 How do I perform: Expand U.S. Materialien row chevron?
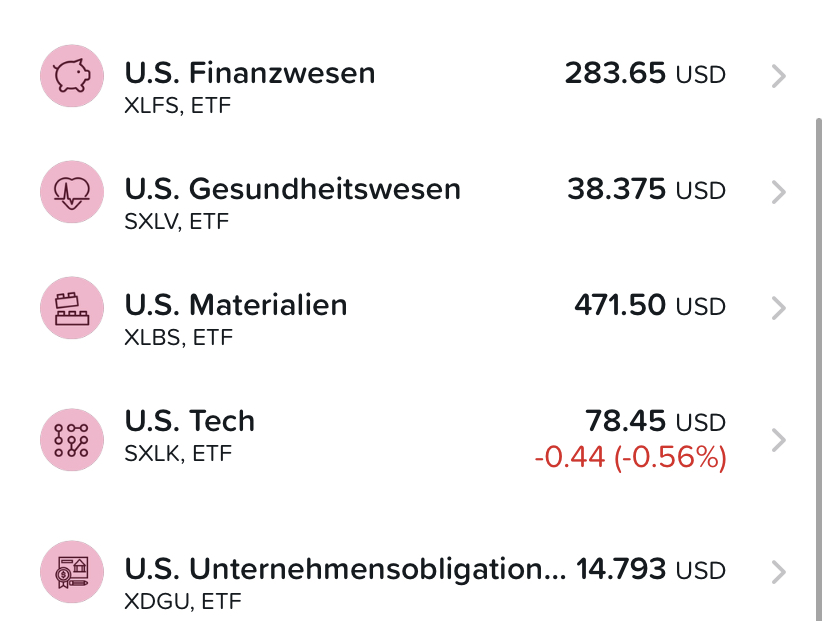778,308
